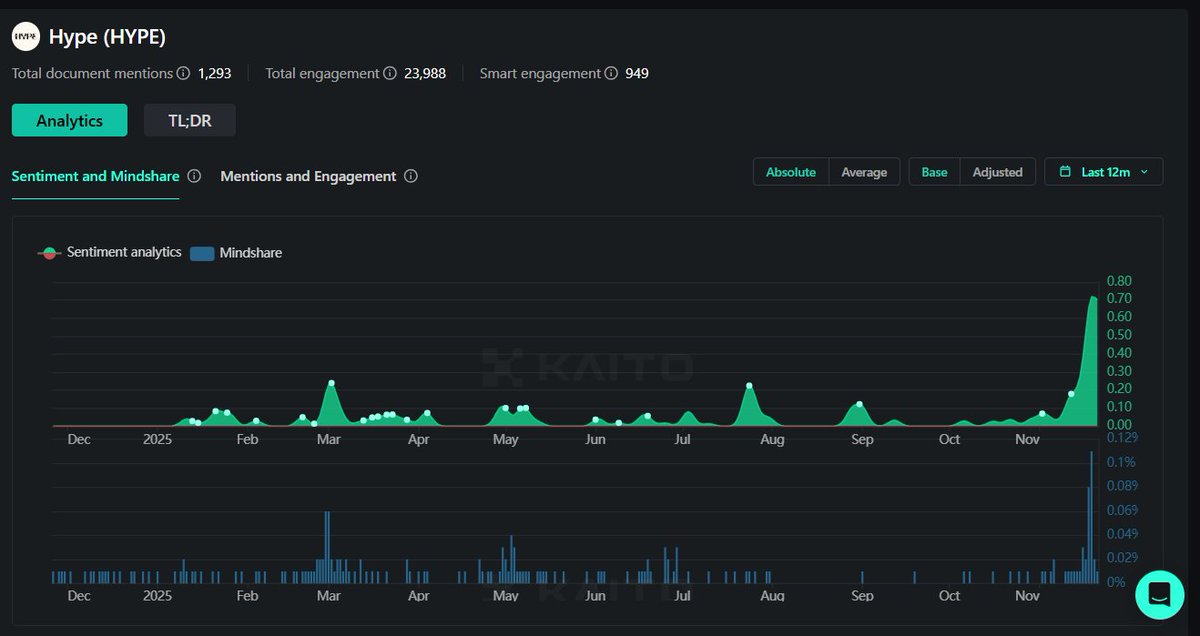Image resolution: width=1200 pixels, height=636 pixels.
Task: Click 'Aug' label on lower chart axis
Action: [772, 596]
